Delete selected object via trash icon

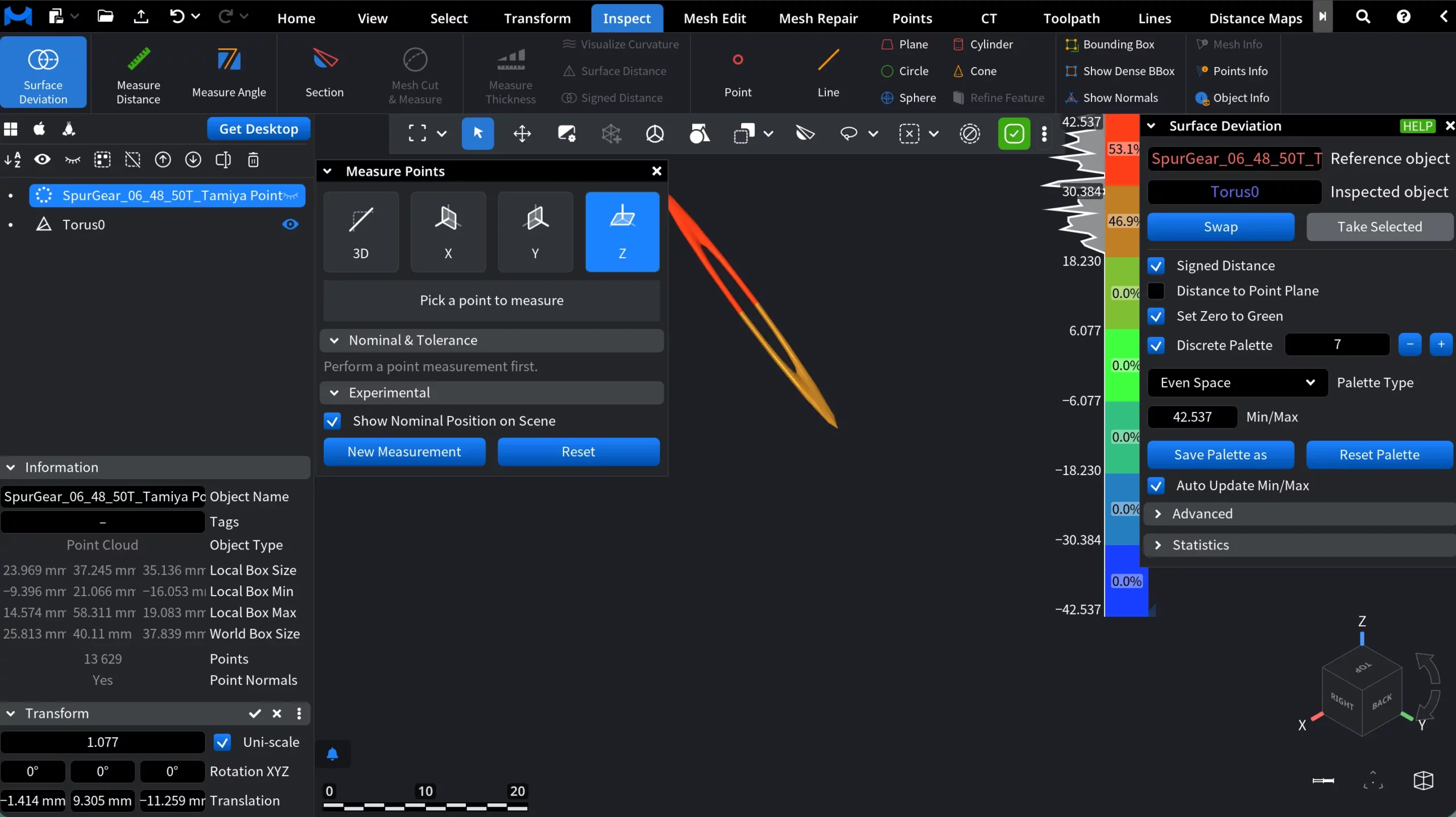point(253,160)
